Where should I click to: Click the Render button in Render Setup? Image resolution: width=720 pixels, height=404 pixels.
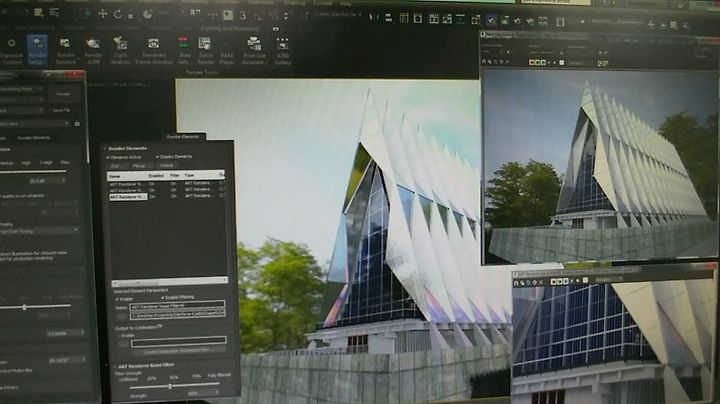(x=63, y=94)
